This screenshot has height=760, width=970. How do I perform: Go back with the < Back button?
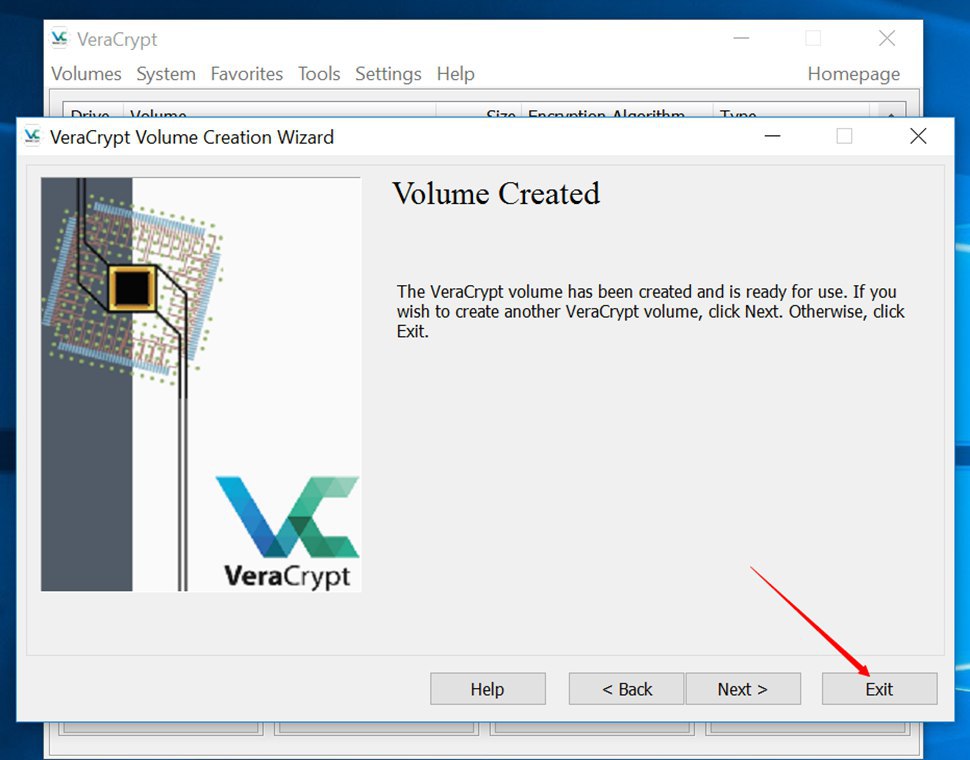(x=626, y=689)
